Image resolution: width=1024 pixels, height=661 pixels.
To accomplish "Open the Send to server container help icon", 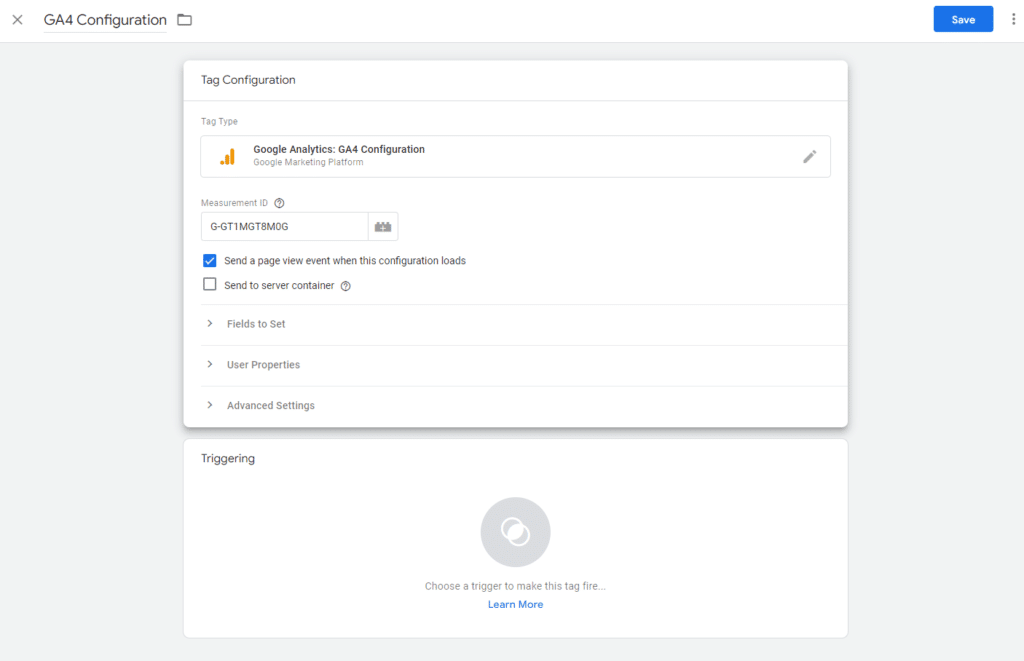I will 345,286.
